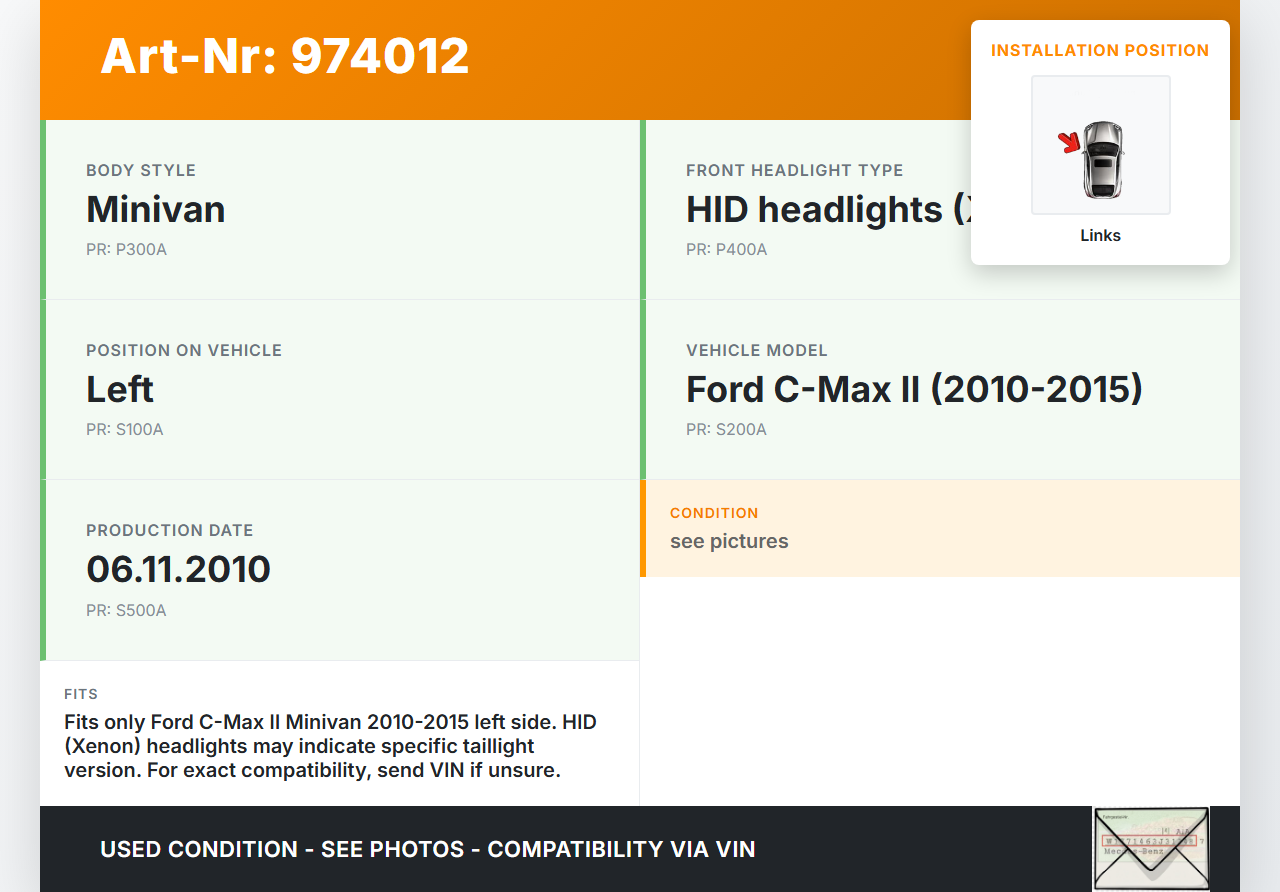The image size is (1280, 892).
Task: Click the car installation position icon
Action: 1102,160
